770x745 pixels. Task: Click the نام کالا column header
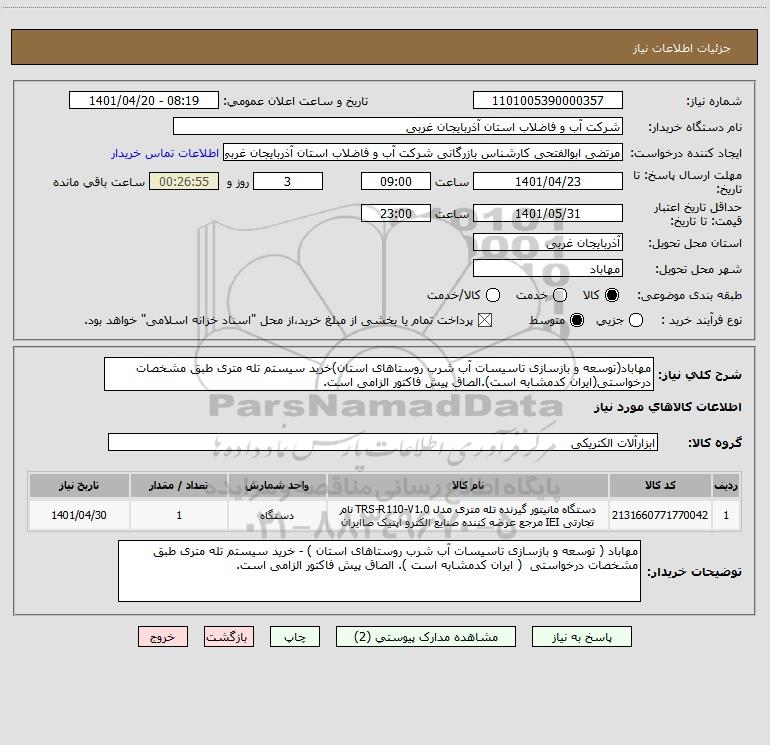click(x=468, y=485)
